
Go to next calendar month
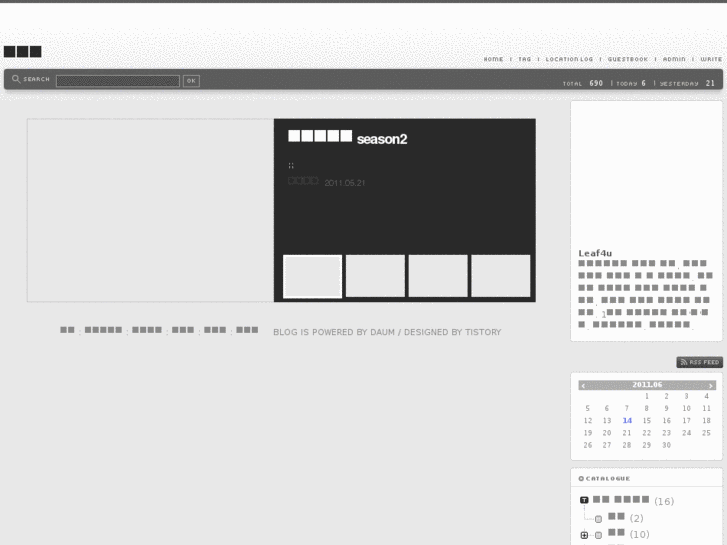[x=710, y=385]
